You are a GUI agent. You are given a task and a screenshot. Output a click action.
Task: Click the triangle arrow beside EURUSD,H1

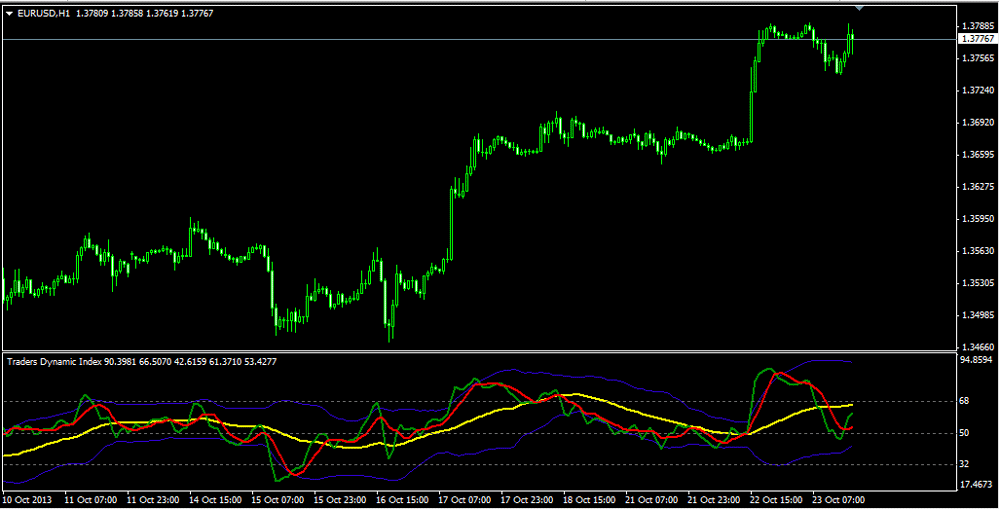pos(9,12)
